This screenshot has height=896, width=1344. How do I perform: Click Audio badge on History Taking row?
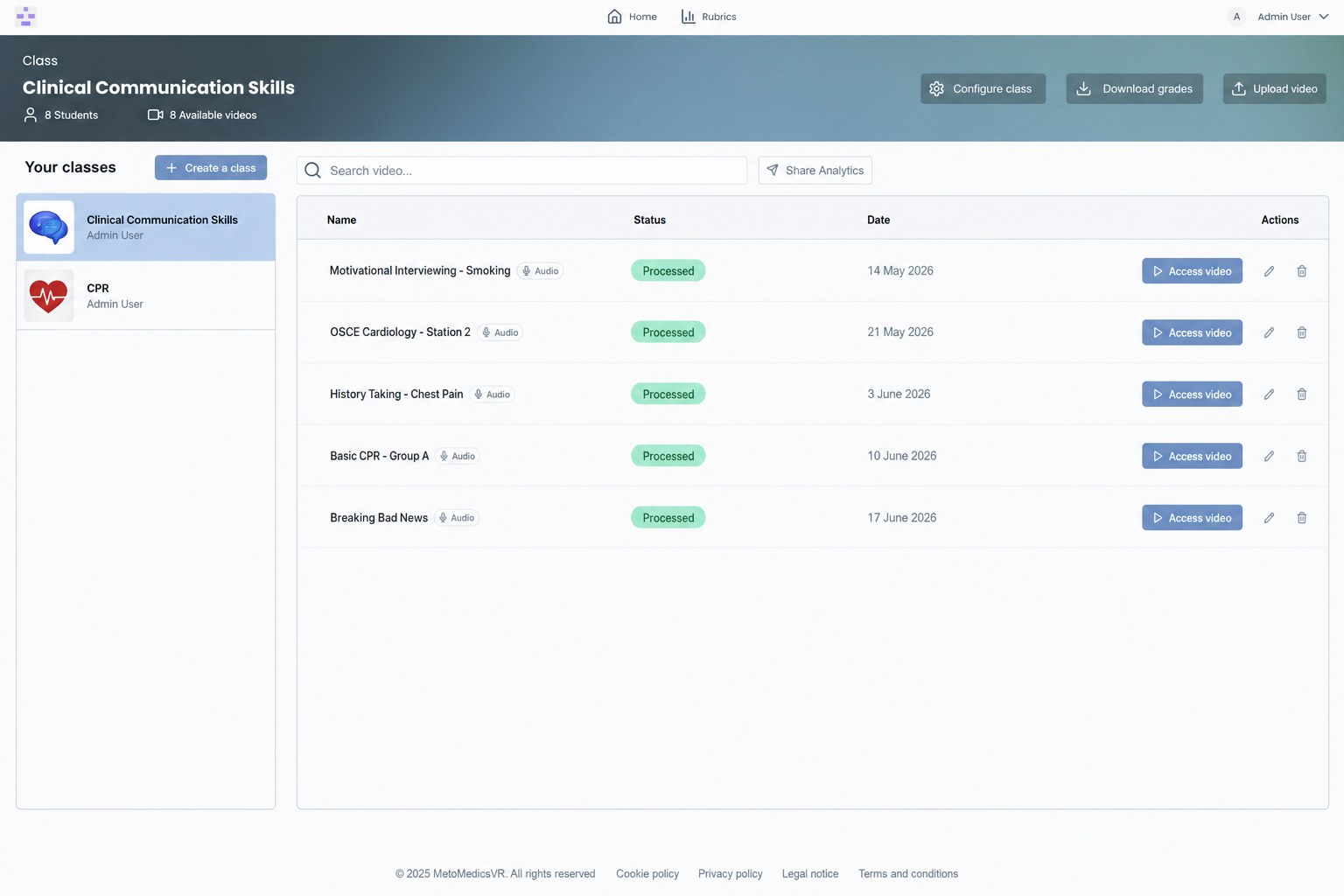492,395
